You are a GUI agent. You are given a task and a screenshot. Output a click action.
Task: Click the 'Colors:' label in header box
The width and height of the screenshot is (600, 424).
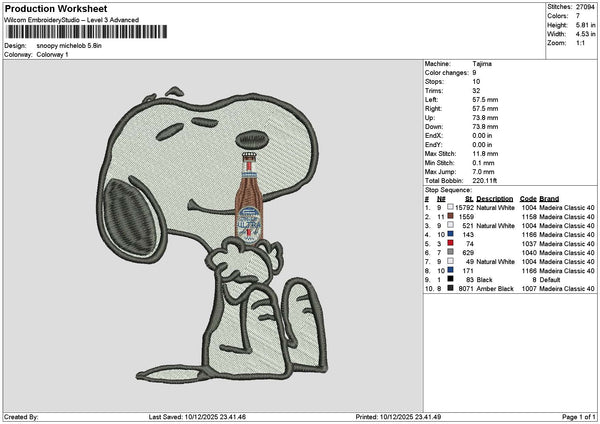(558, 16)
